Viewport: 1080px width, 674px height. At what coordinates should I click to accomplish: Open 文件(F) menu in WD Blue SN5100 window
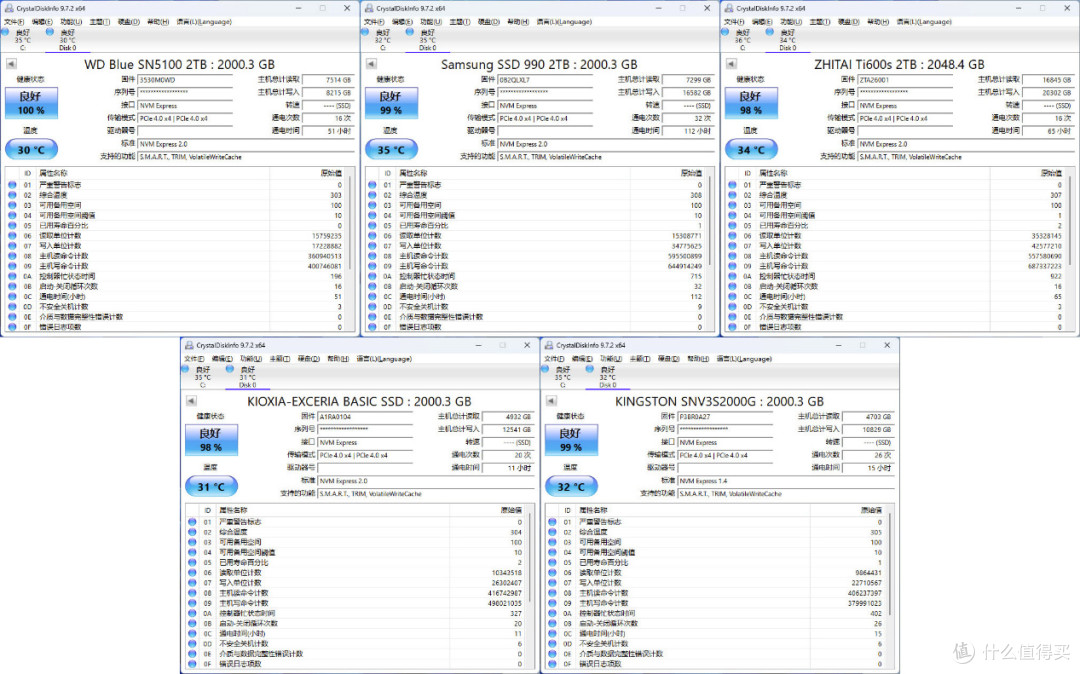(x=14, y=22)
